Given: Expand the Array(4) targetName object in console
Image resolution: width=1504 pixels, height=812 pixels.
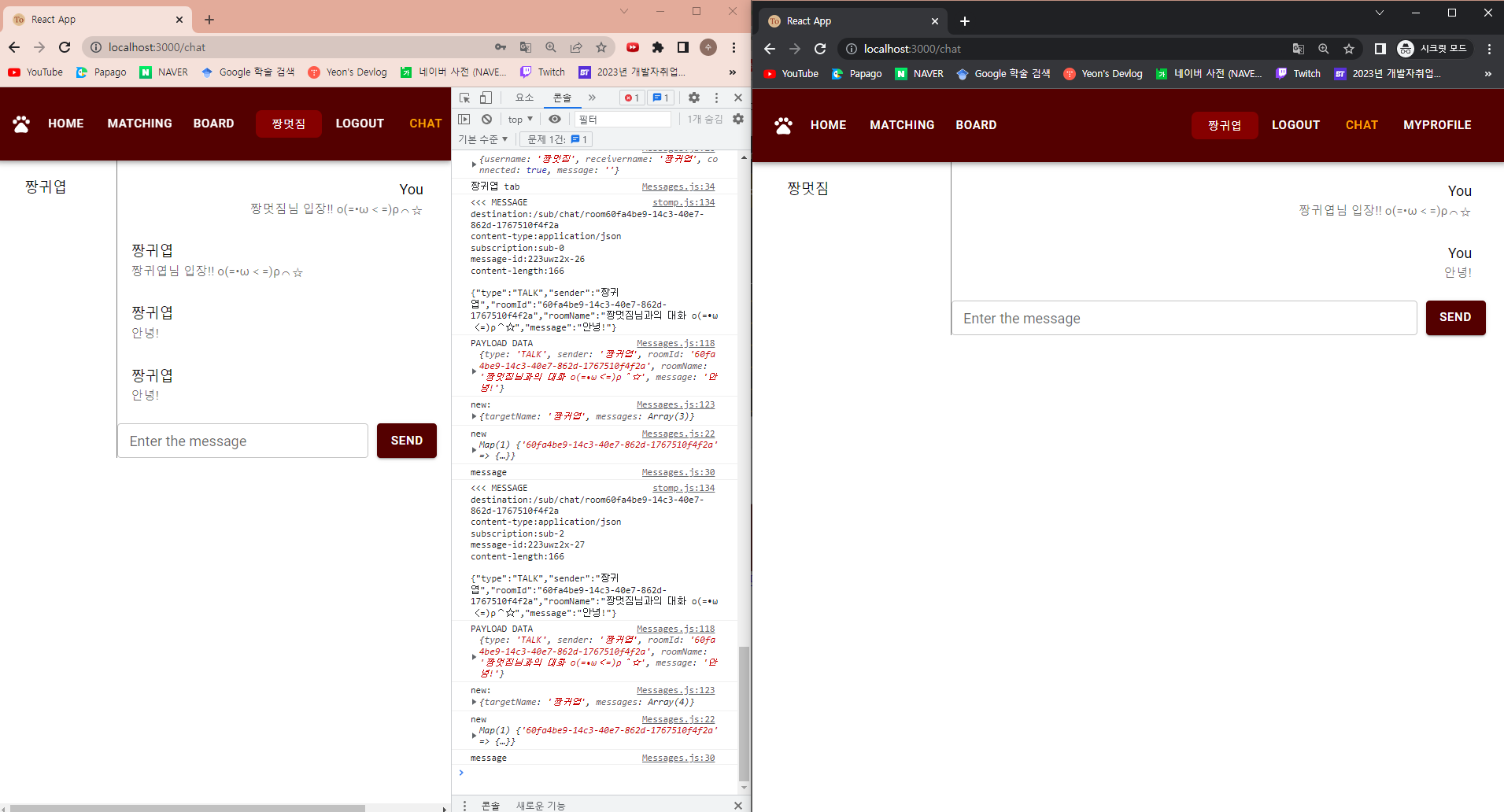Looking at the screenshot, I should coord(475,702).
